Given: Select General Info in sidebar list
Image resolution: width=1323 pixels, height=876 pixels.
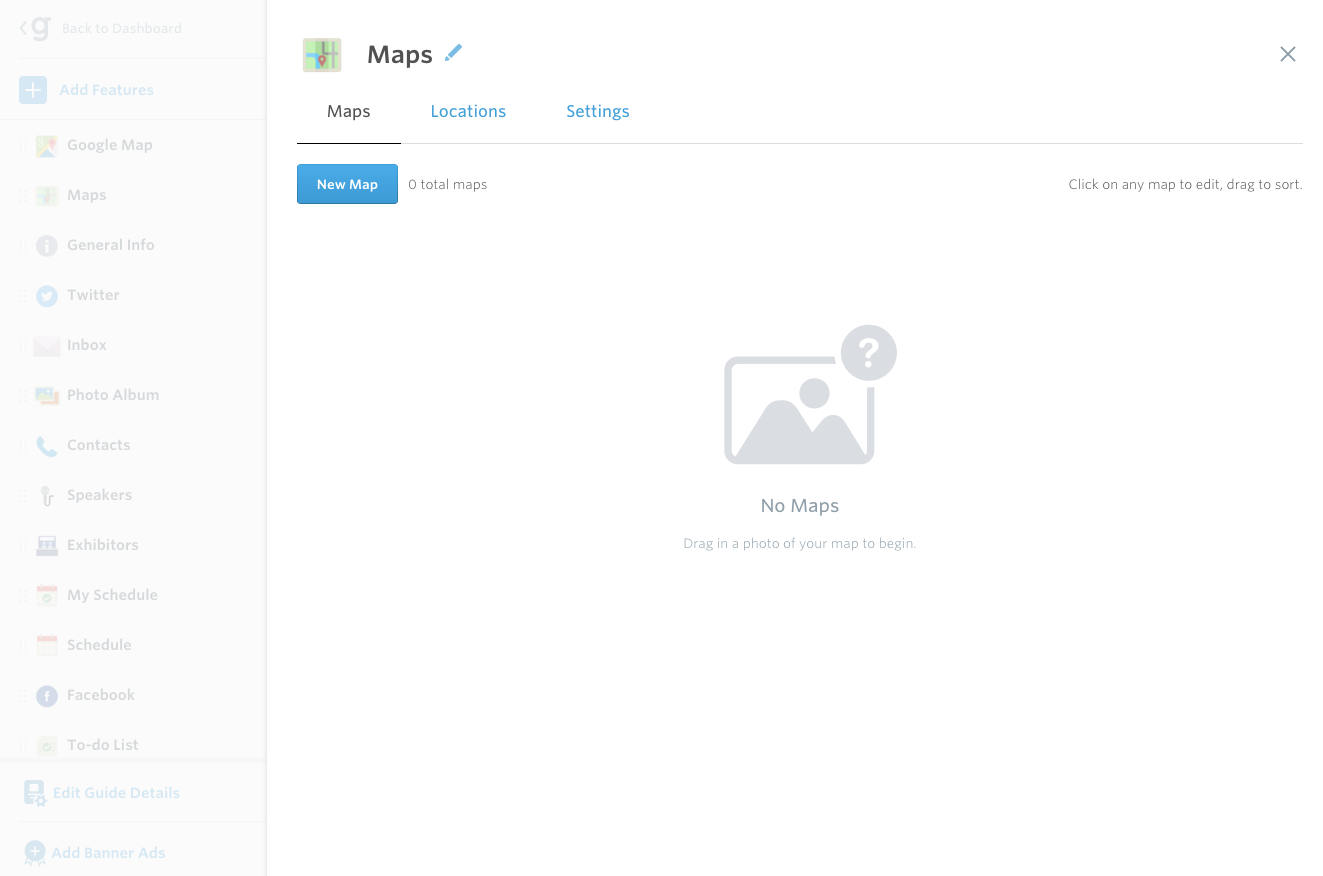Looking at the screenshot, I should 111,245.
